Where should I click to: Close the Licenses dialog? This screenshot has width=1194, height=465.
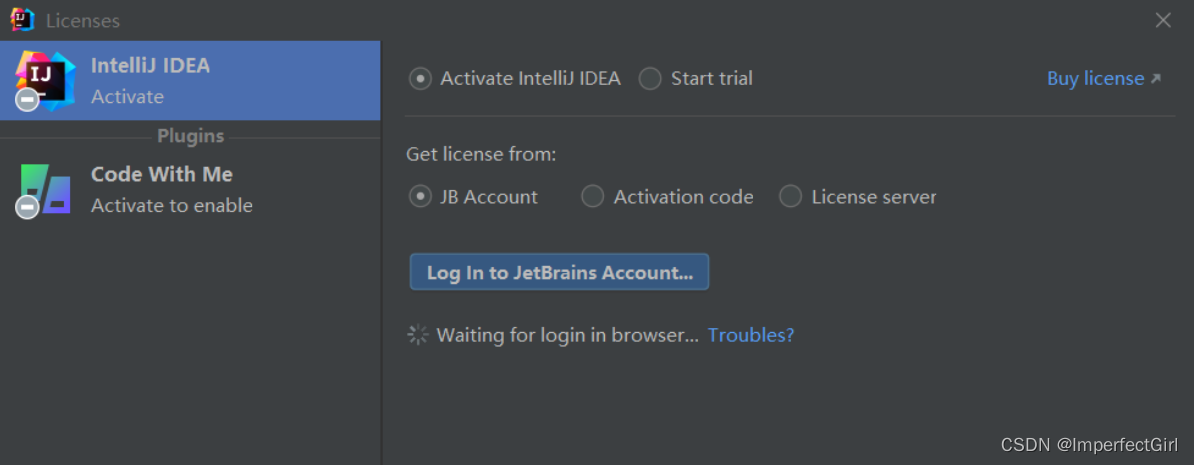pyautogui.click(x=1163, y=21)
